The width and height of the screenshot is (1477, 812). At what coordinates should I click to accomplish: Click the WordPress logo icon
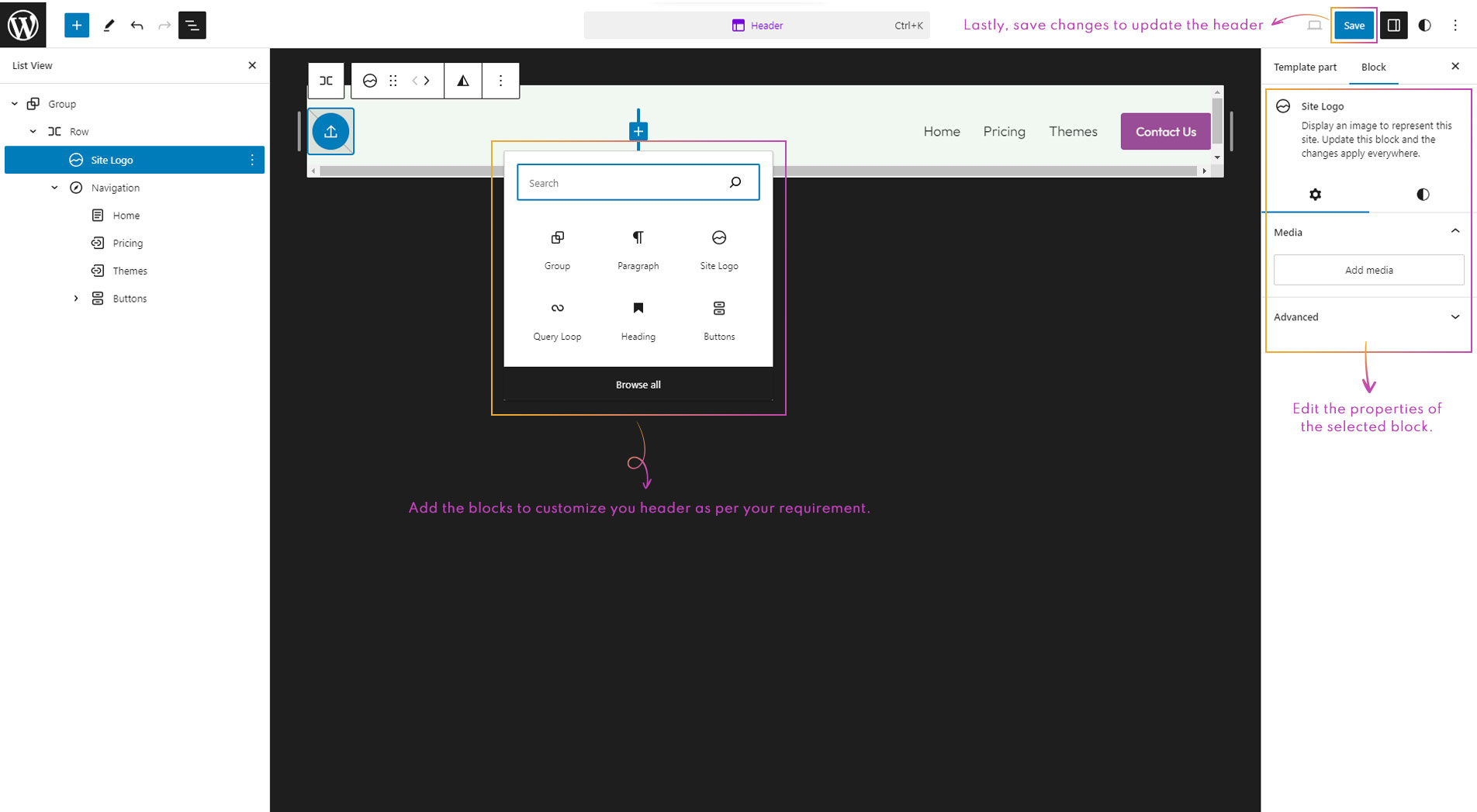23,25
